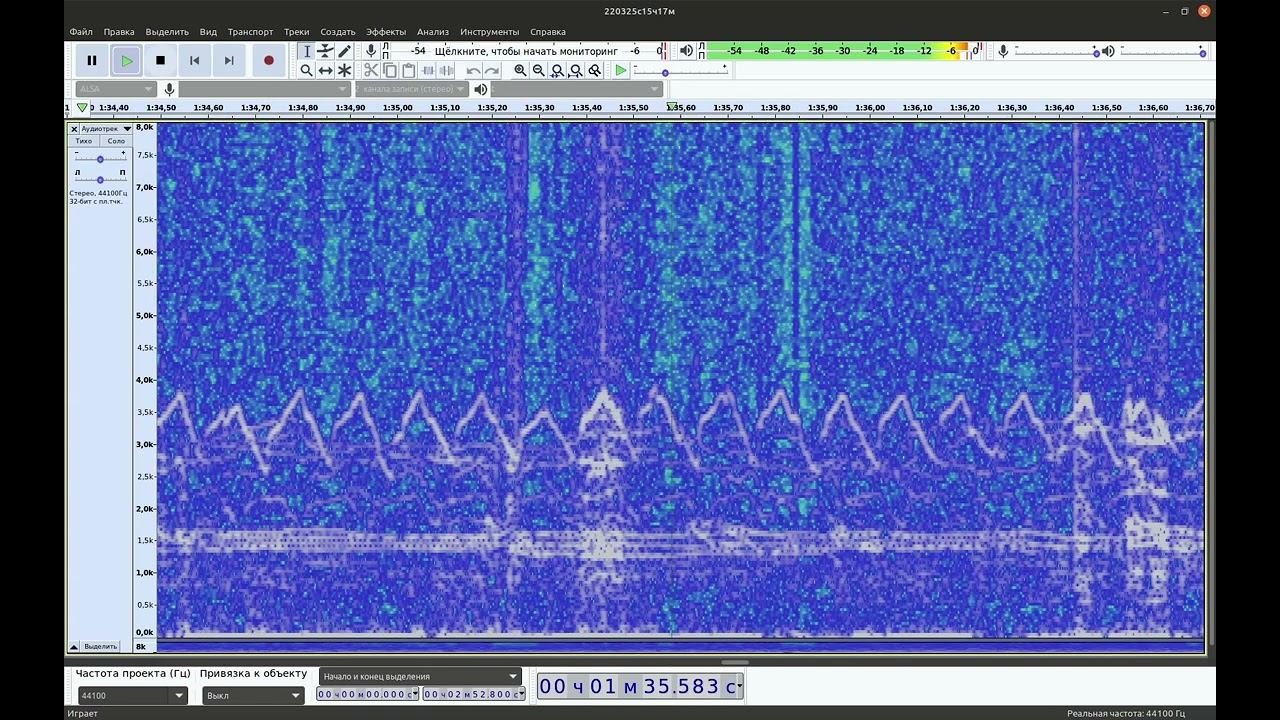Adjust the playback volume slider
Image resolution: width=1280 pixels, height=720 pixels.
pyautogui.click(x=1162, y=51)
